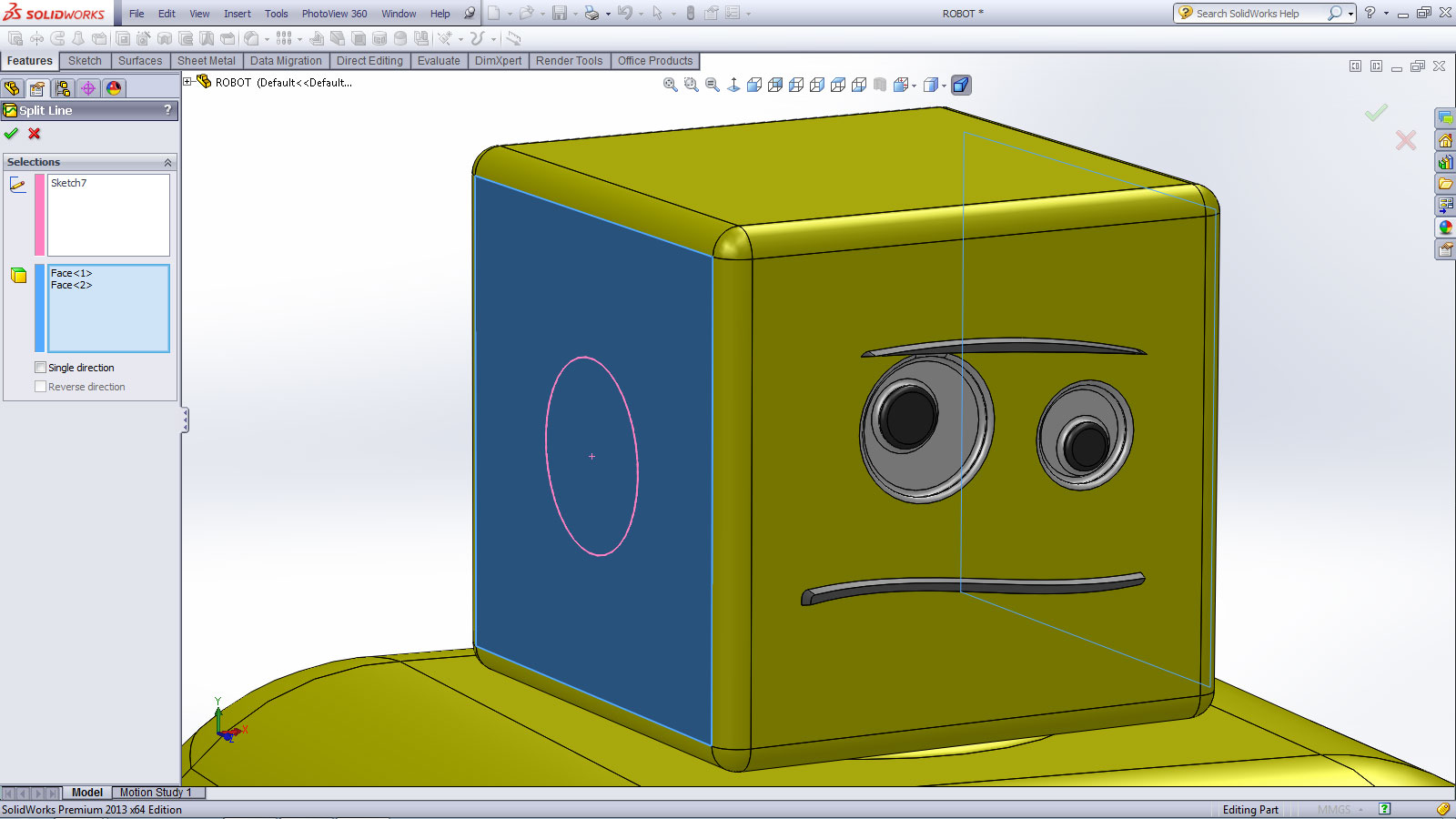Select Face<1> in faces list
1456x819 pixels.
click(x=71, y=273)
